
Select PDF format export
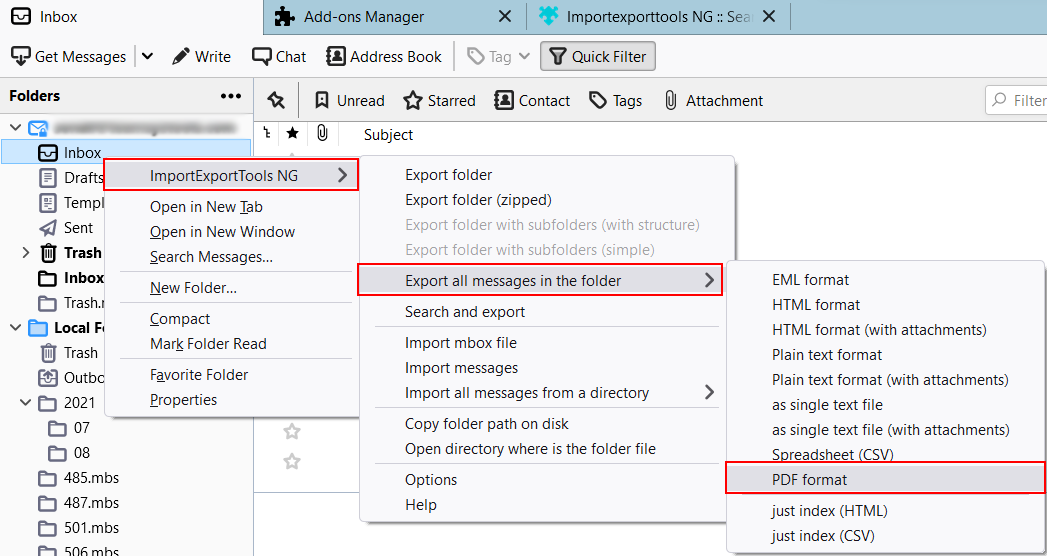point(885,479)
